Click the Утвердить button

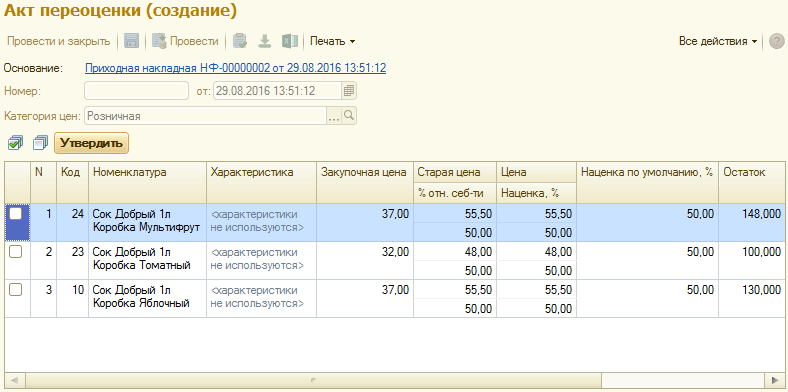(91, 143)
